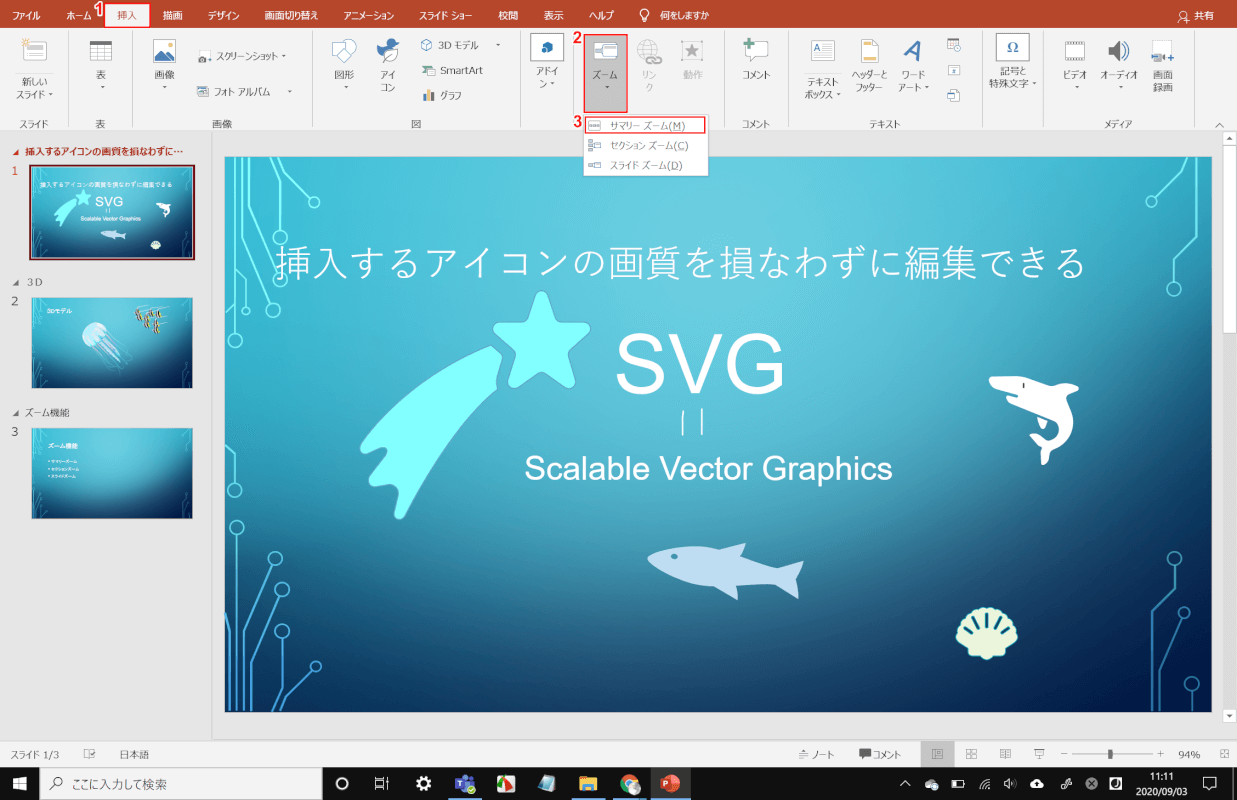Switch to the 描画 tab
This screenshot has width=1237, height=800.
click(x=172, y=16)
